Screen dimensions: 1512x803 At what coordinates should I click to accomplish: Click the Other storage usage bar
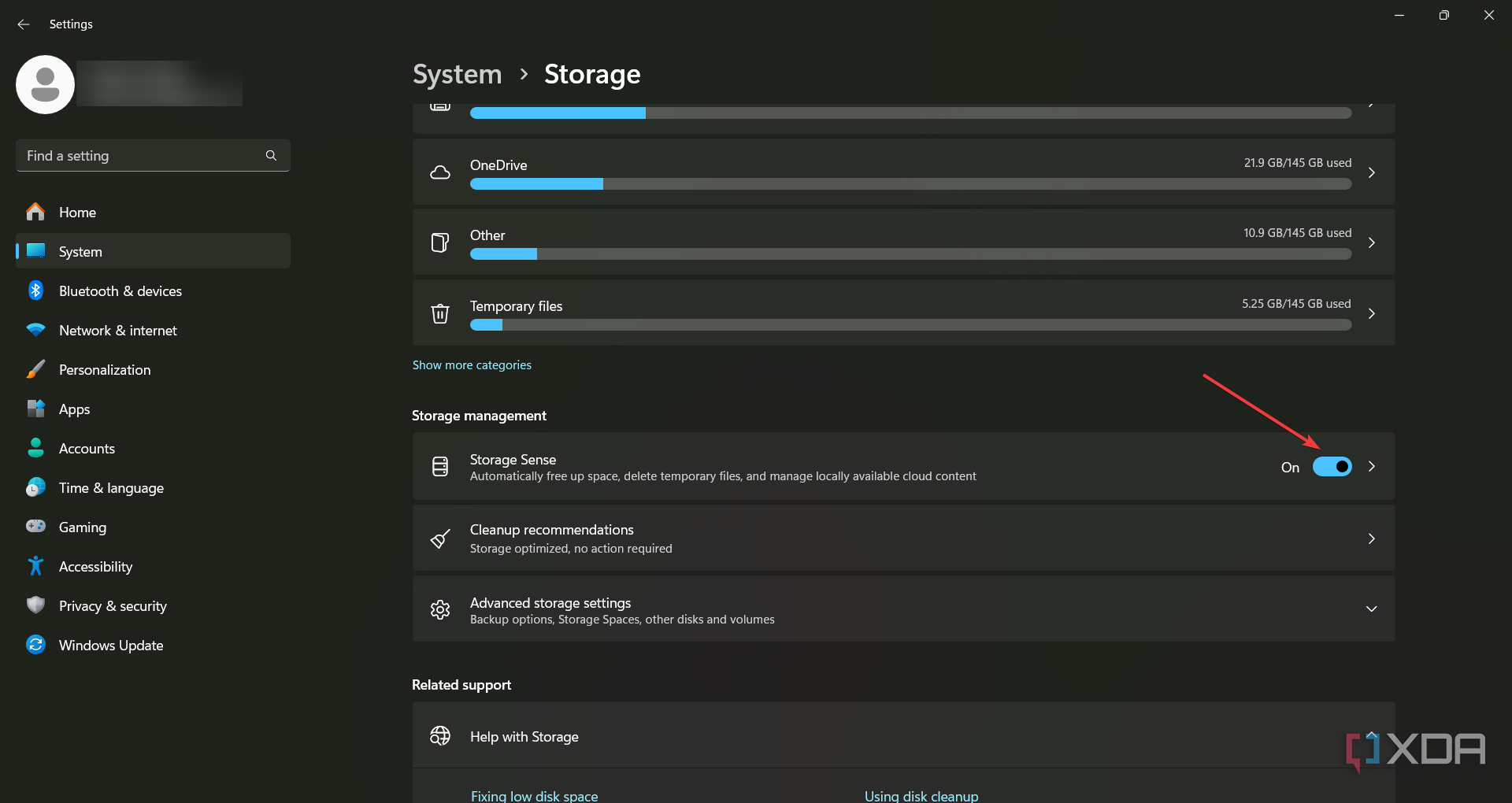[910, 253]
